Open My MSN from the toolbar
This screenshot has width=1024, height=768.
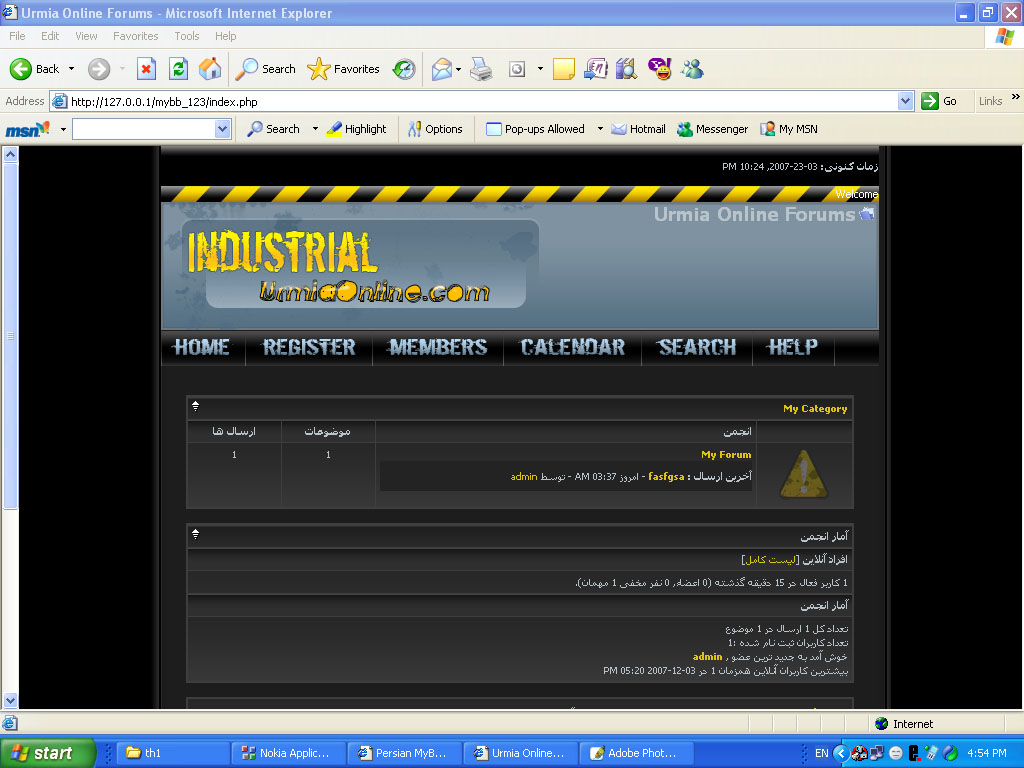pyautogui.click(x=789, y=129)
